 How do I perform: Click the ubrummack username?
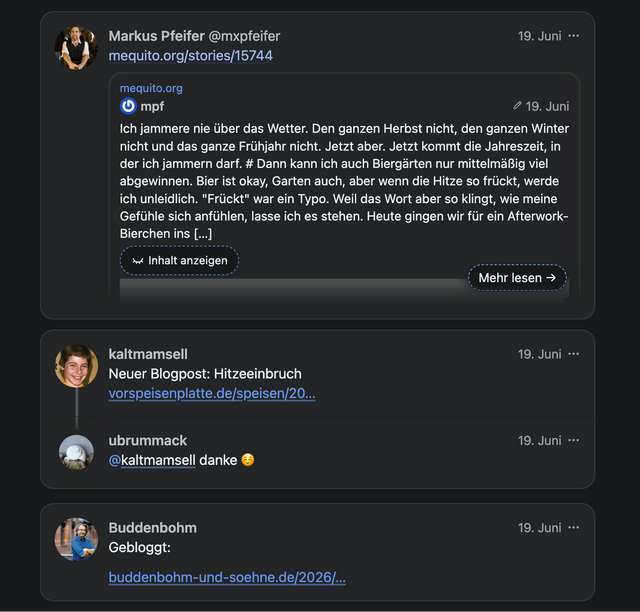148,441
